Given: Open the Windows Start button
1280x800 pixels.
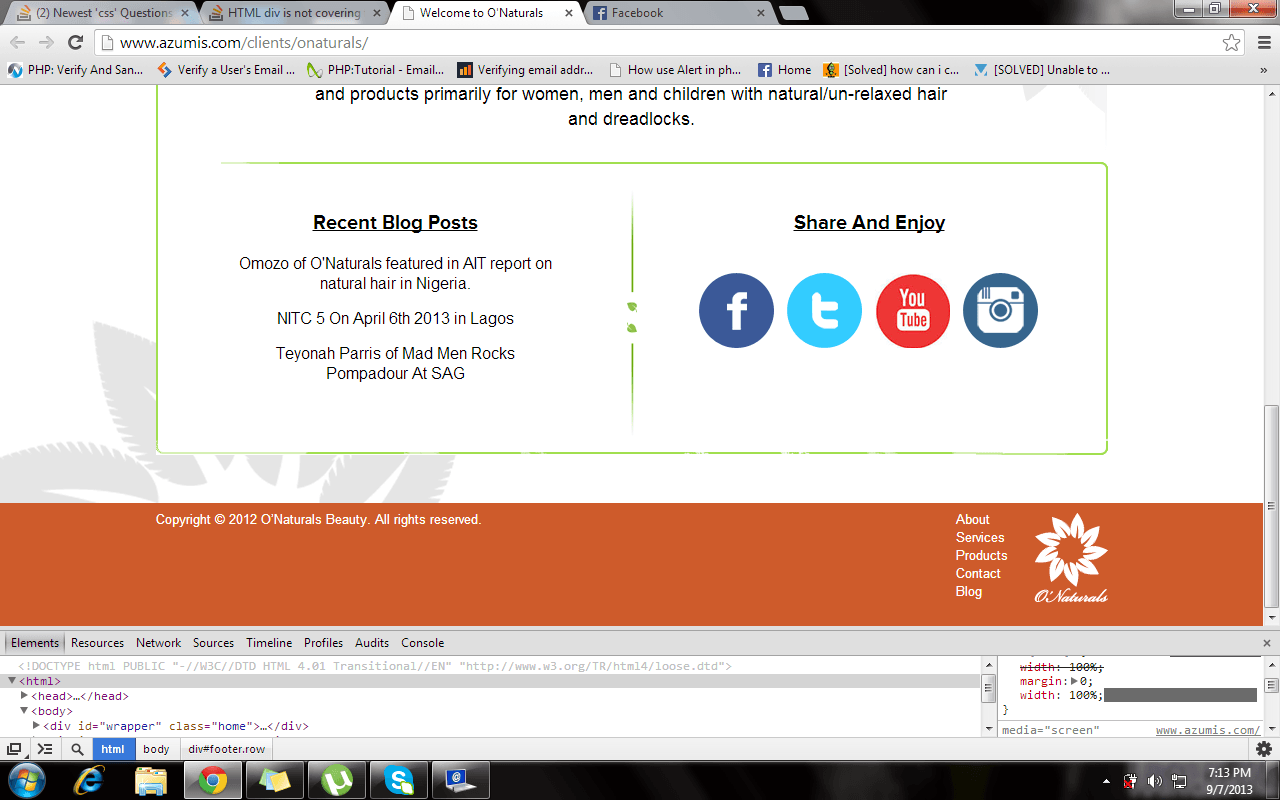Looking at the screenshot, I should click(26, 779).
